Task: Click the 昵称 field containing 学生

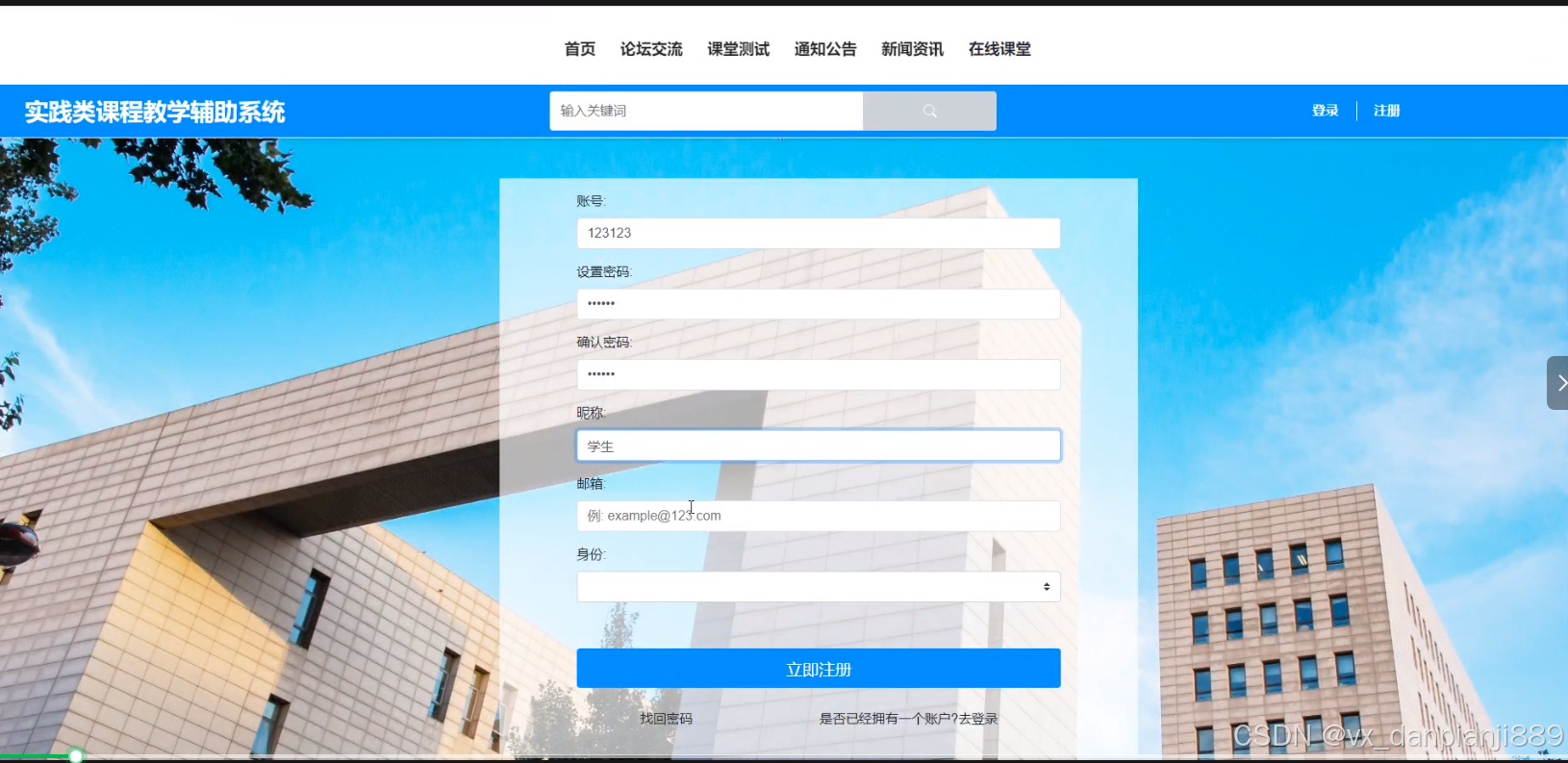Action: click(819, 445)
